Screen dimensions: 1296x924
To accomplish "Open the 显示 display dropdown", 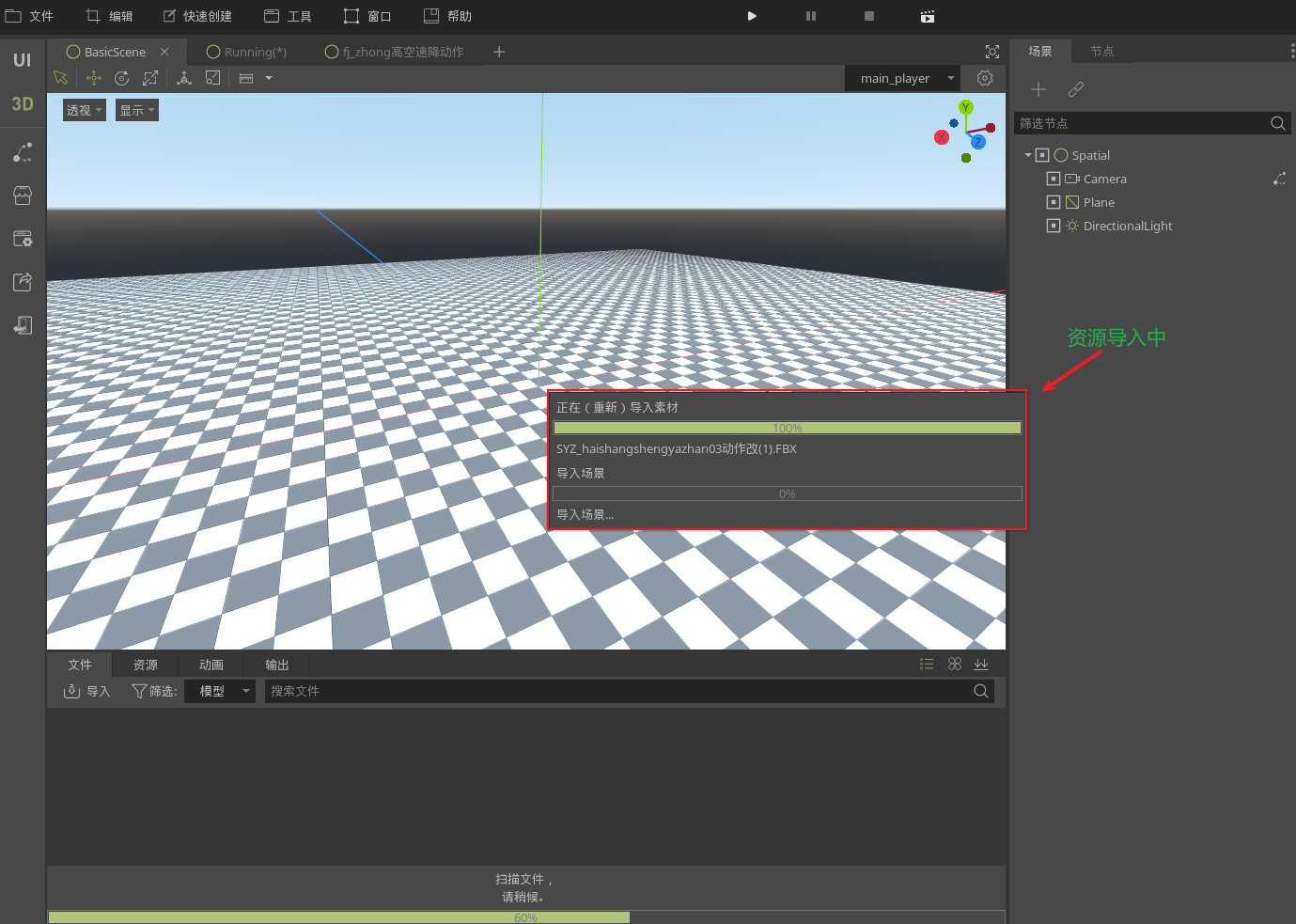I will click(137, 110).
